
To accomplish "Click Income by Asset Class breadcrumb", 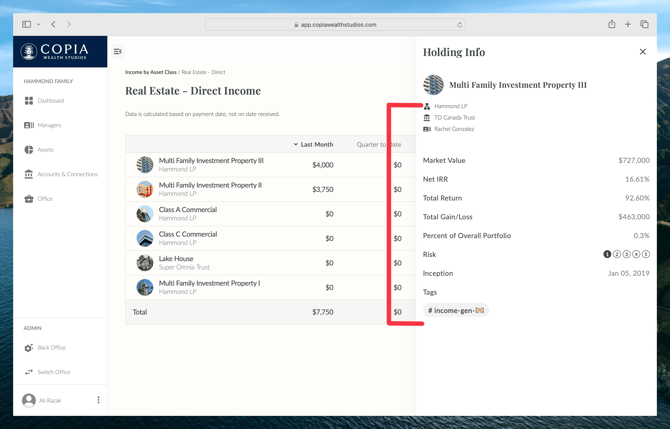I will 150,72.
